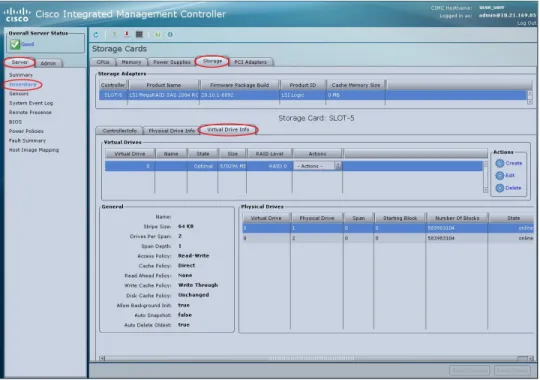Screen dimensions: 540x380
Task: Click the Log Out link
Action: point(527,23)
